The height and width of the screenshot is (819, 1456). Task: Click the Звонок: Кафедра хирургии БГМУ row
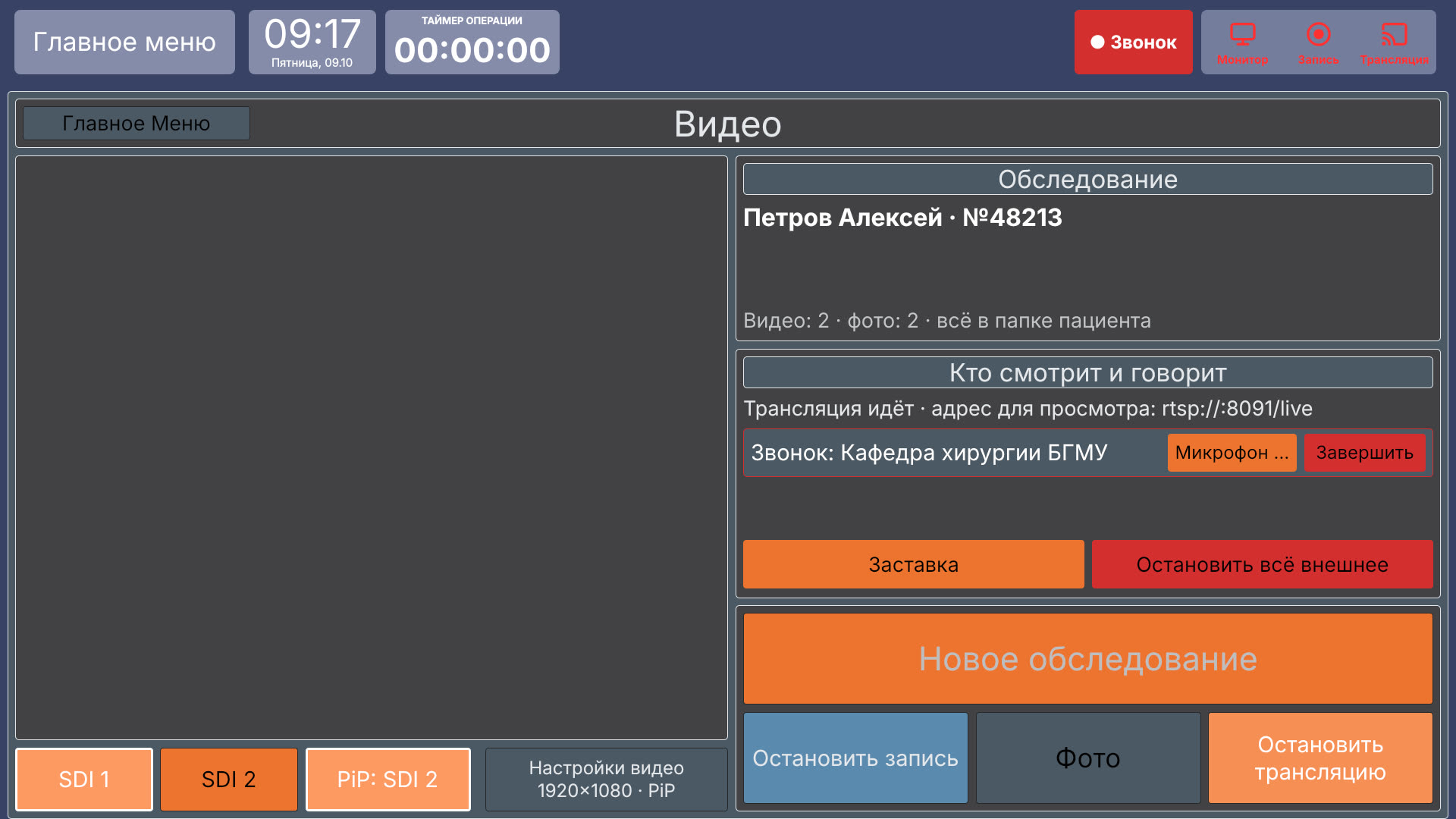pos(1087,453)
